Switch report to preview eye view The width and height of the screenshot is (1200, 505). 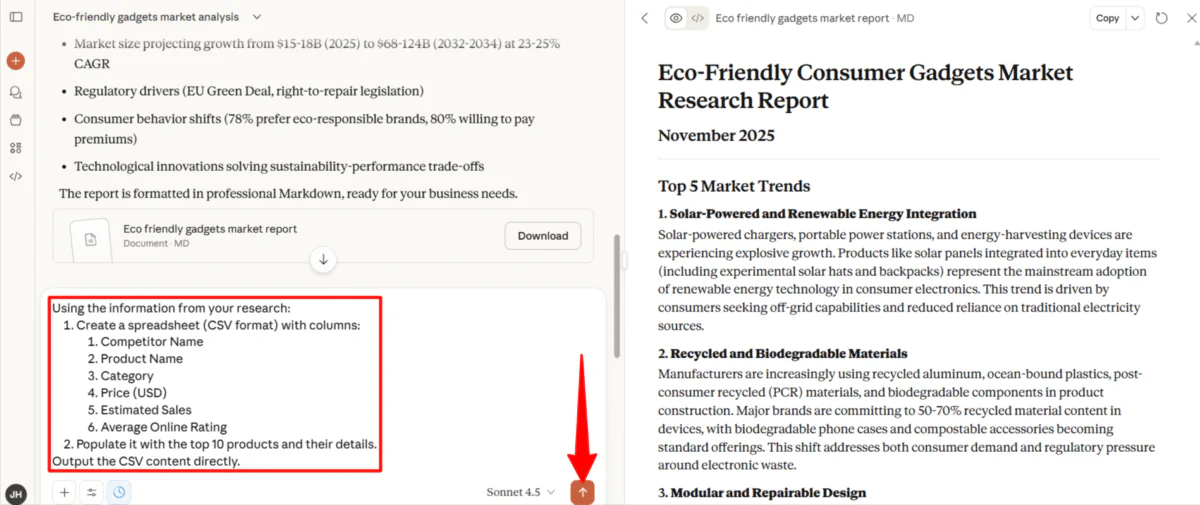[x=677, y=18]
